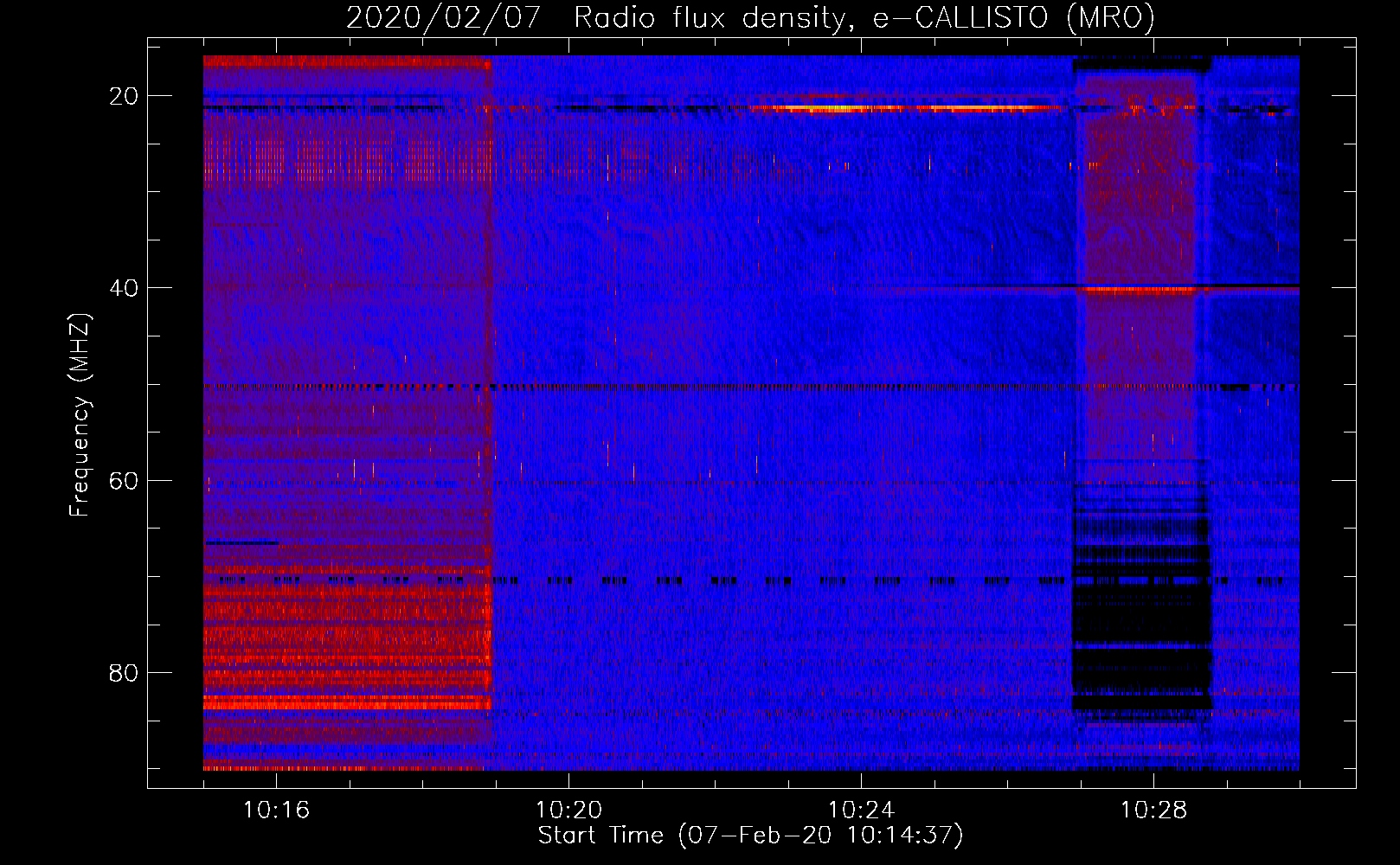The height and width of the screenshot is (865, 1400).
Task: Click the '40' frequency tick label
Action: [x=125, y=288]
